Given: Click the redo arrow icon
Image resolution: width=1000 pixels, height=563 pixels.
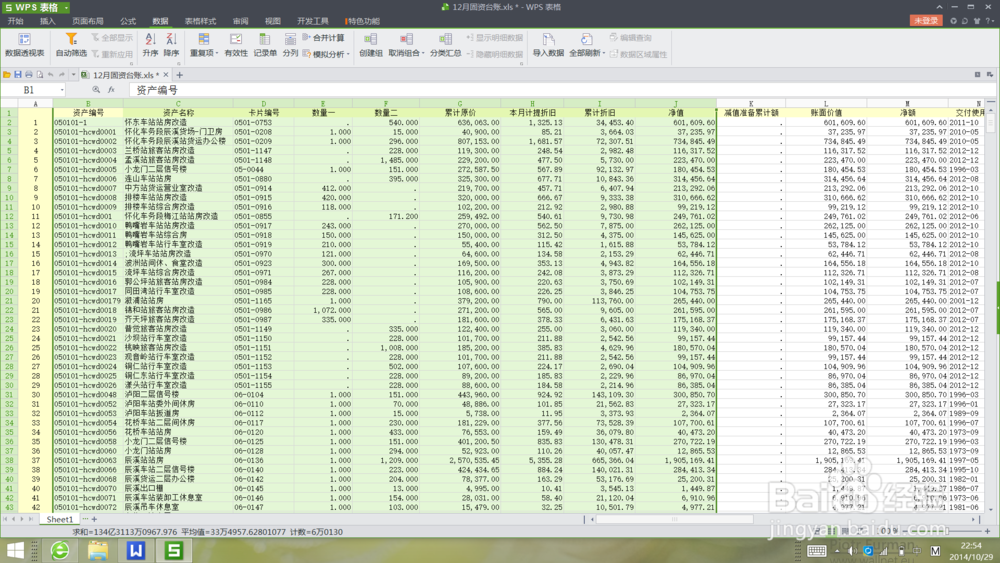Looking at the screenshot, I should tap(62, 75).
